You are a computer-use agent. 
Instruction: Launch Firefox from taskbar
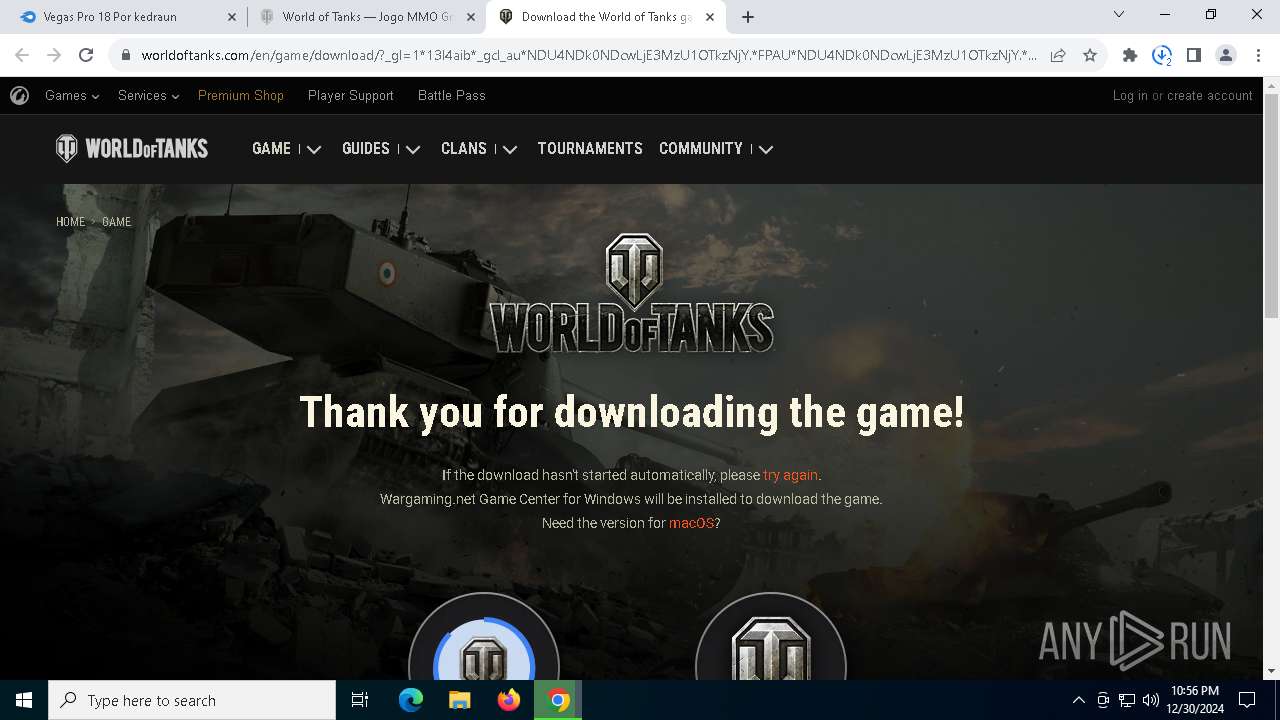[x=509, y=700]
